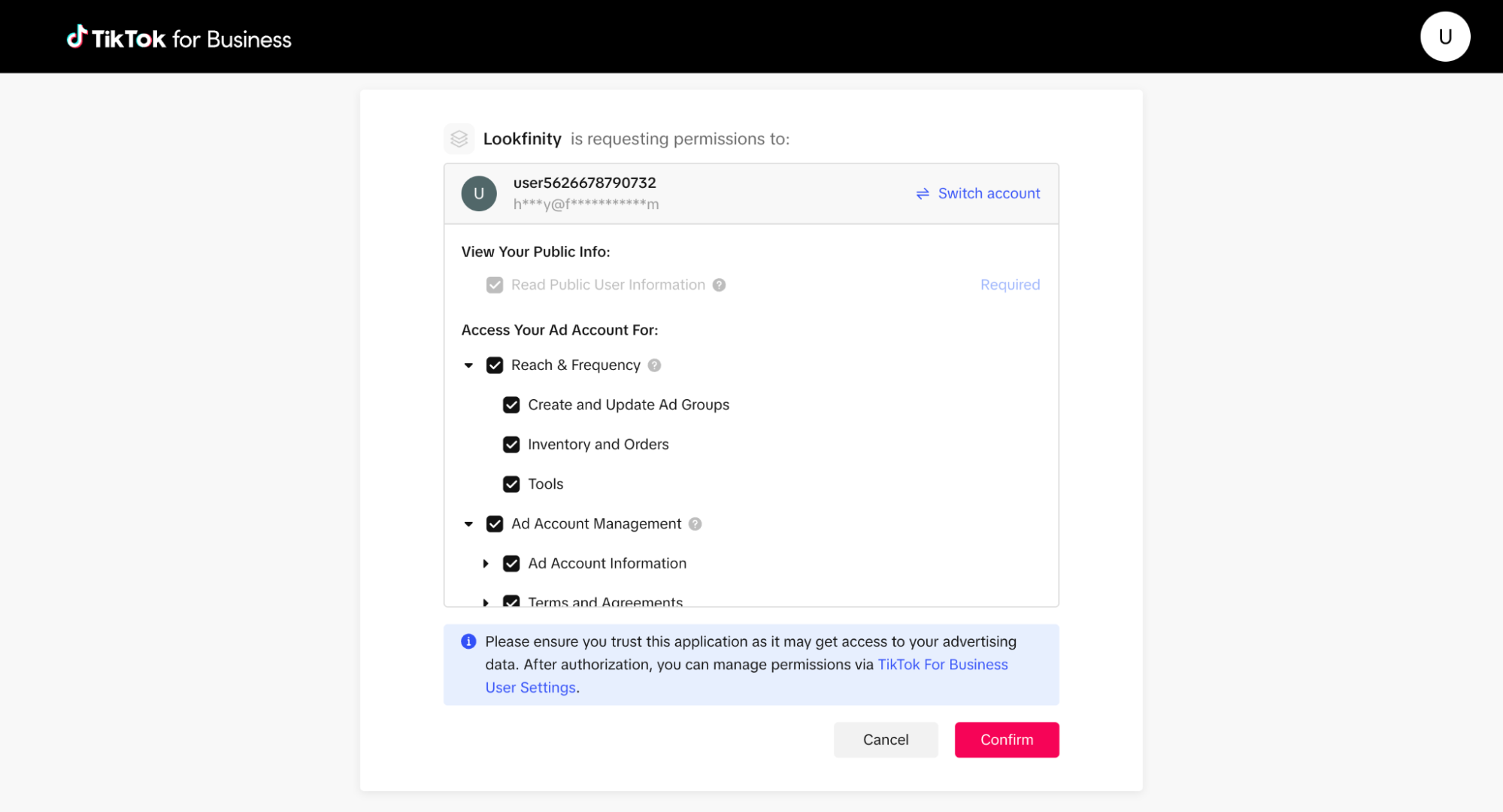Uncheck Create and Update Ad Groups
Image resolution: width=1503 pixels, height=812 pixels.
pos(511,405)
